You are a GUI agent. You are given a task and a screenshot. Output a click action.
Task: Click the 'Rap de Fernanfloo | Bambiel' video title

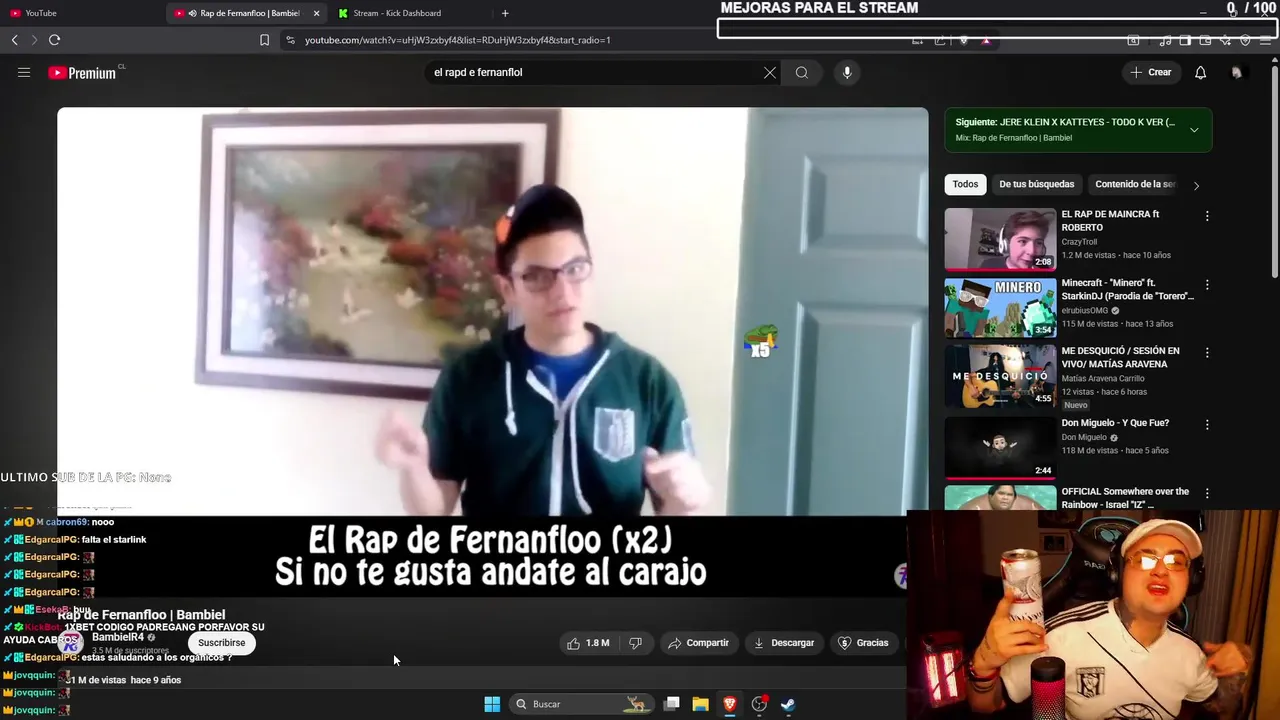[x=141, y=615]
